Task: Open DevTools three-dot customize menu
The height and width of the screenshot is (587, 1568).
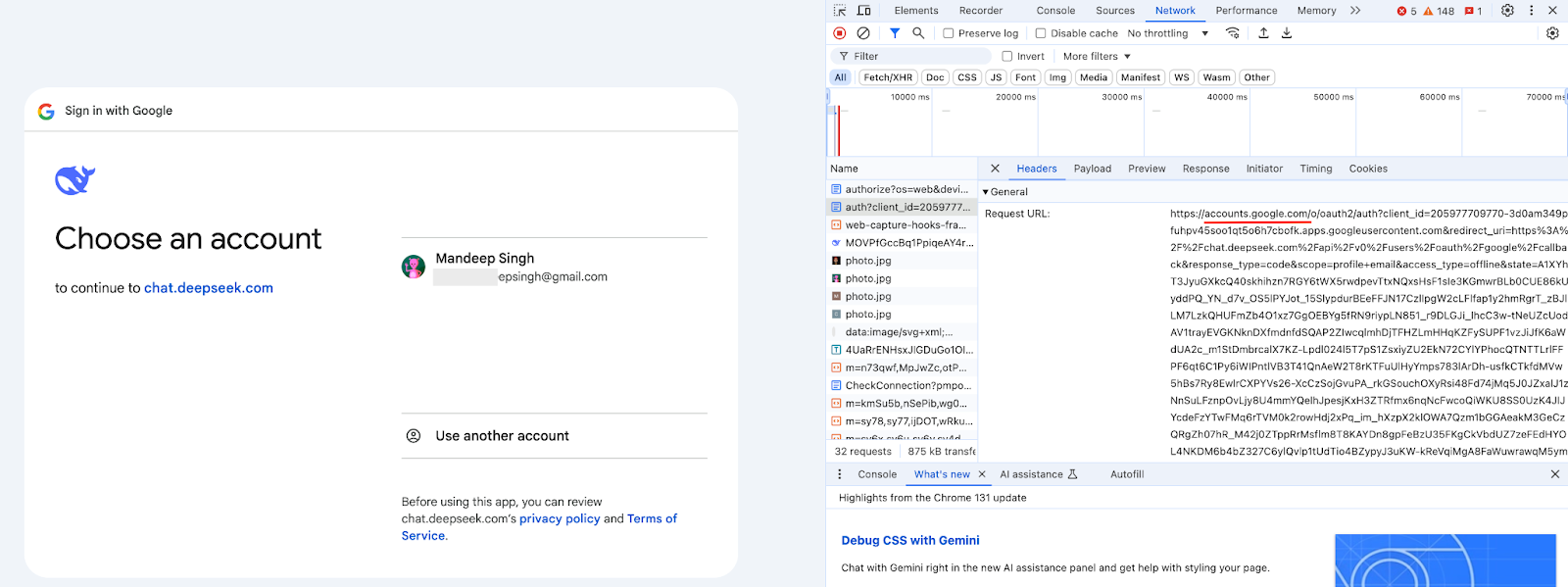Action: pyautogui.click(x=1531, y=11)
